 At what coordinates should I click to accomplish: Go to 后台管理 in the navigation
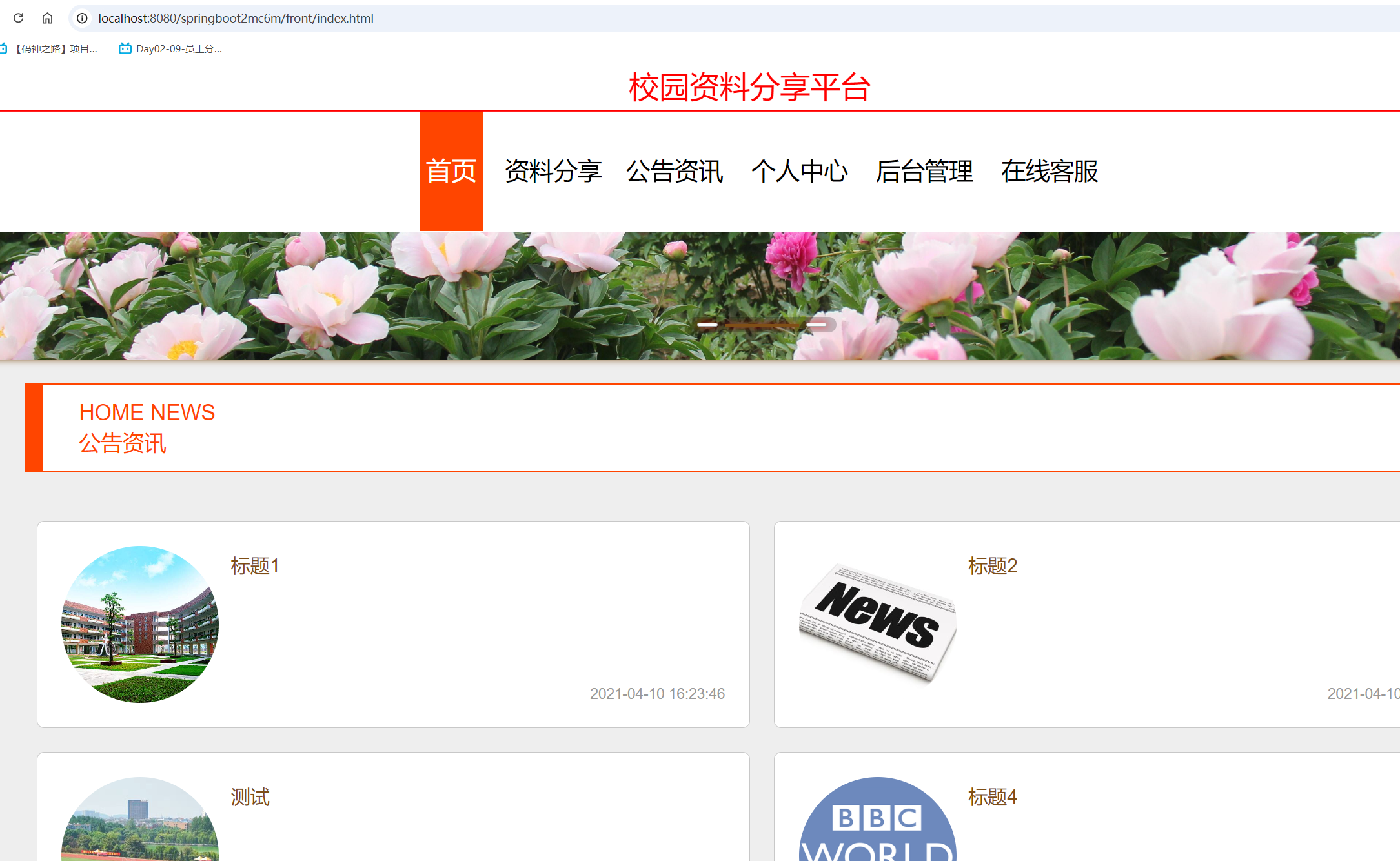(924, 171)
